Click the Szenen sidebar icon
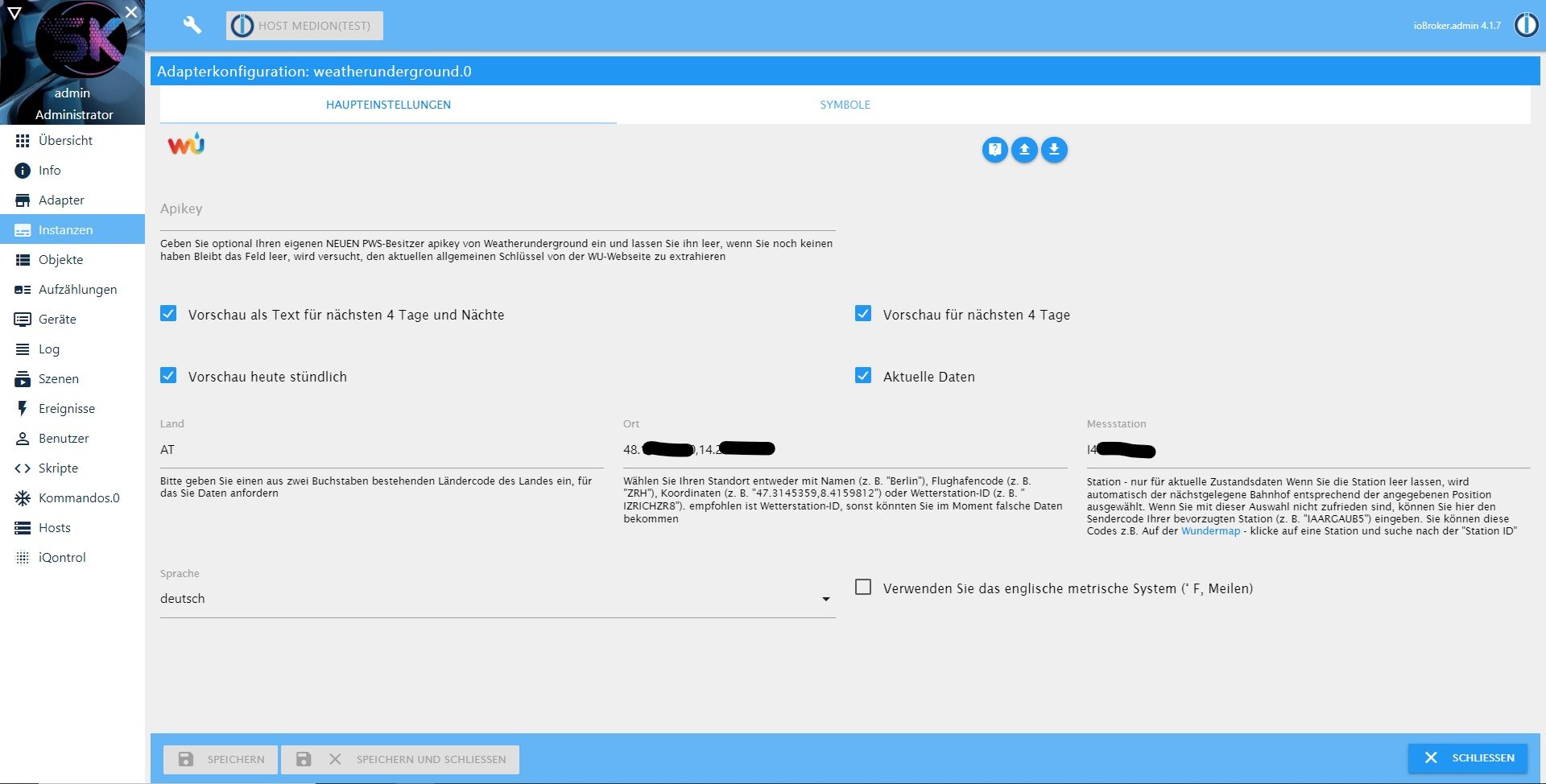The height and width of the screenshot is (784, 1546). point(22,378)
